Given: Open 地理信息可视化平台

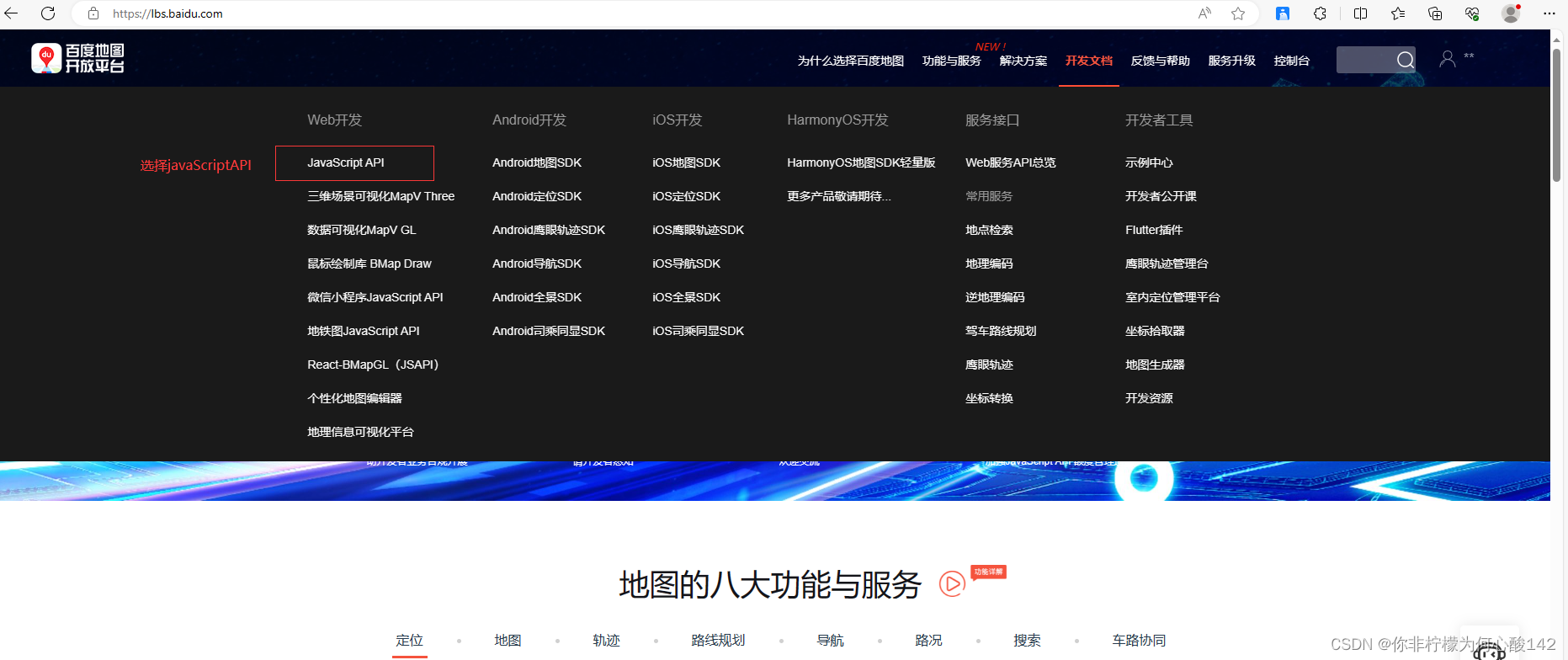Looking at the screenshot, I should pyautogui.click(x=360, y=432).
